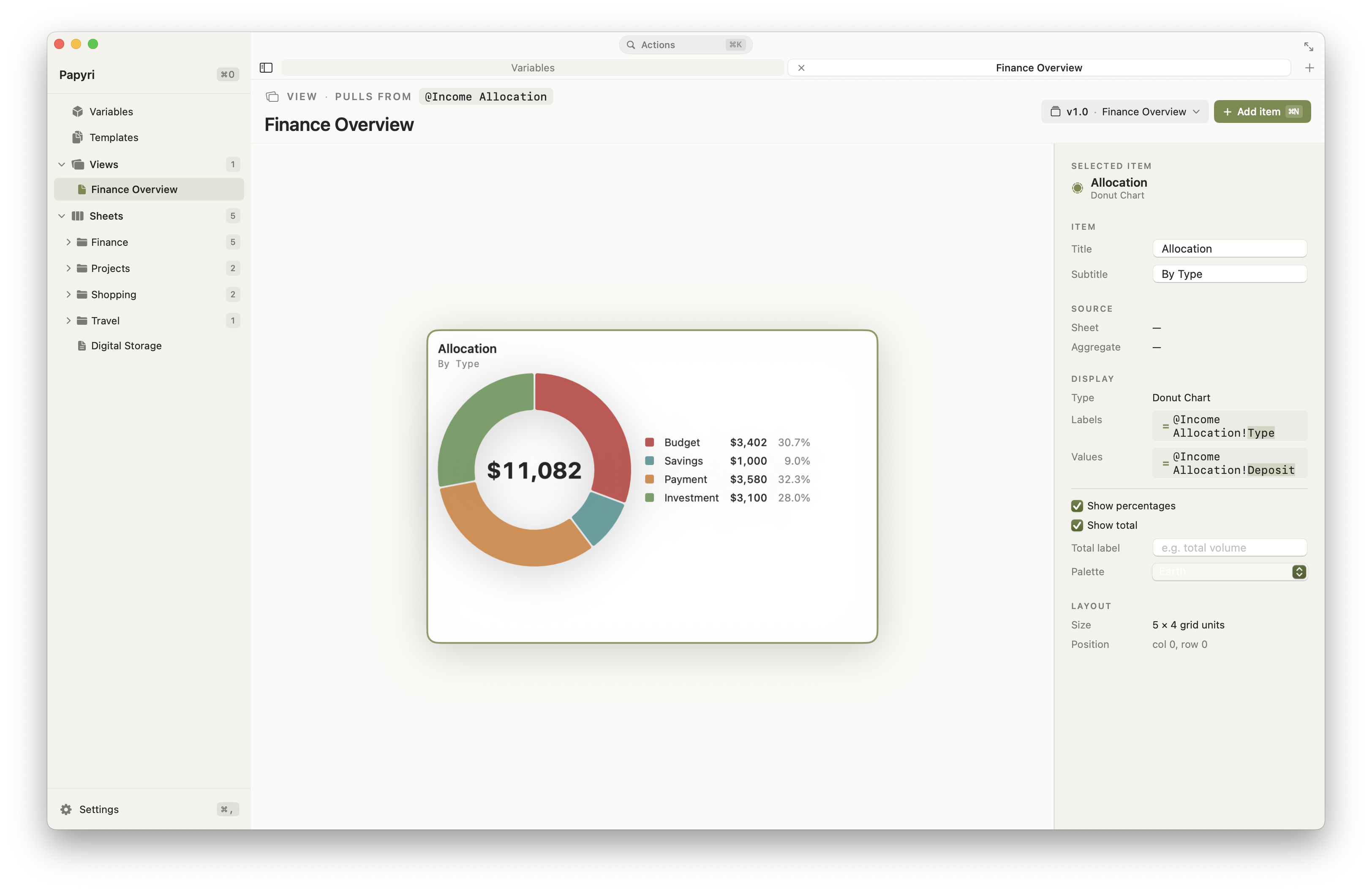Open the Palette dropdown
Screen dimensions: 1372x892
(1229, 571)
